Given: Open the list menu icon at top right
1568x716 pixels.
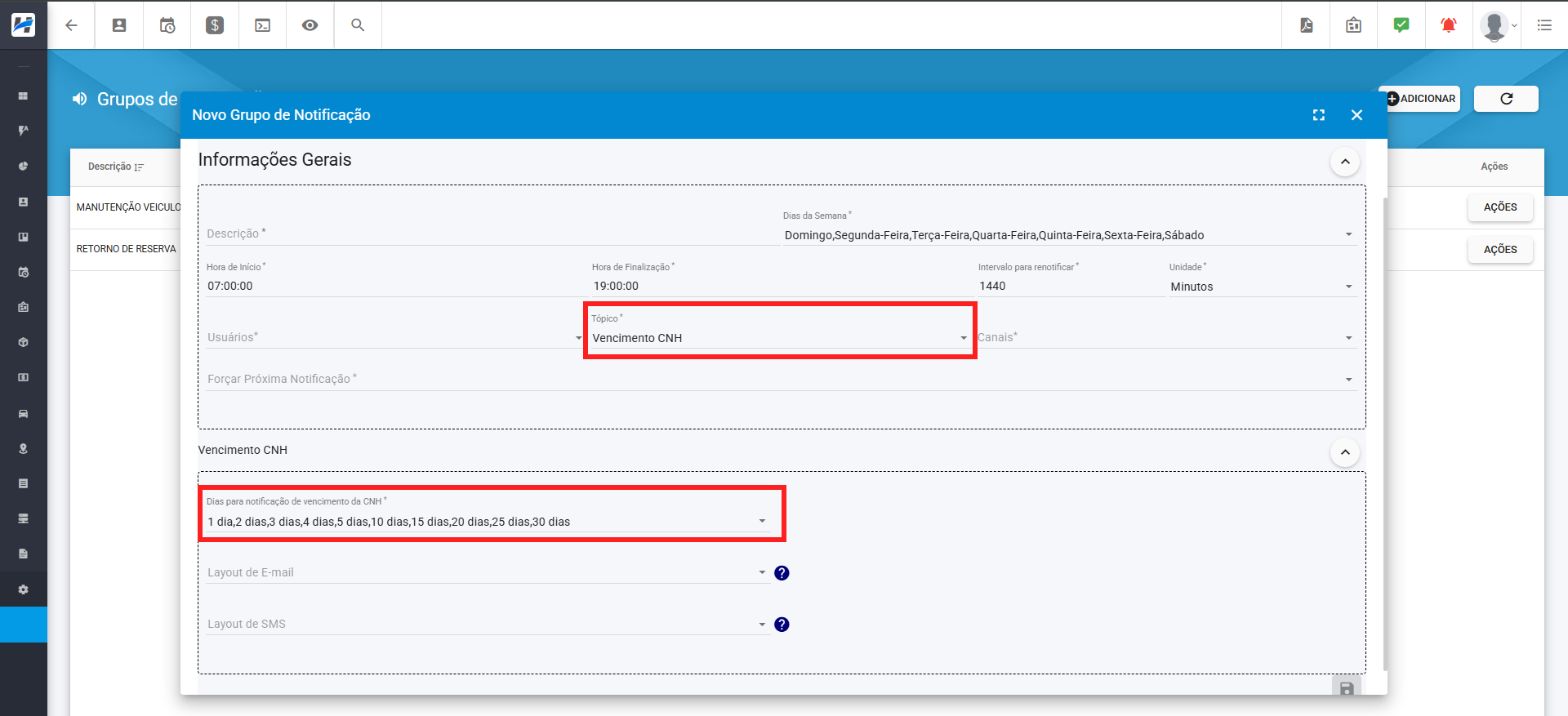Looking at the screenshot, I should pos(1544,25).
